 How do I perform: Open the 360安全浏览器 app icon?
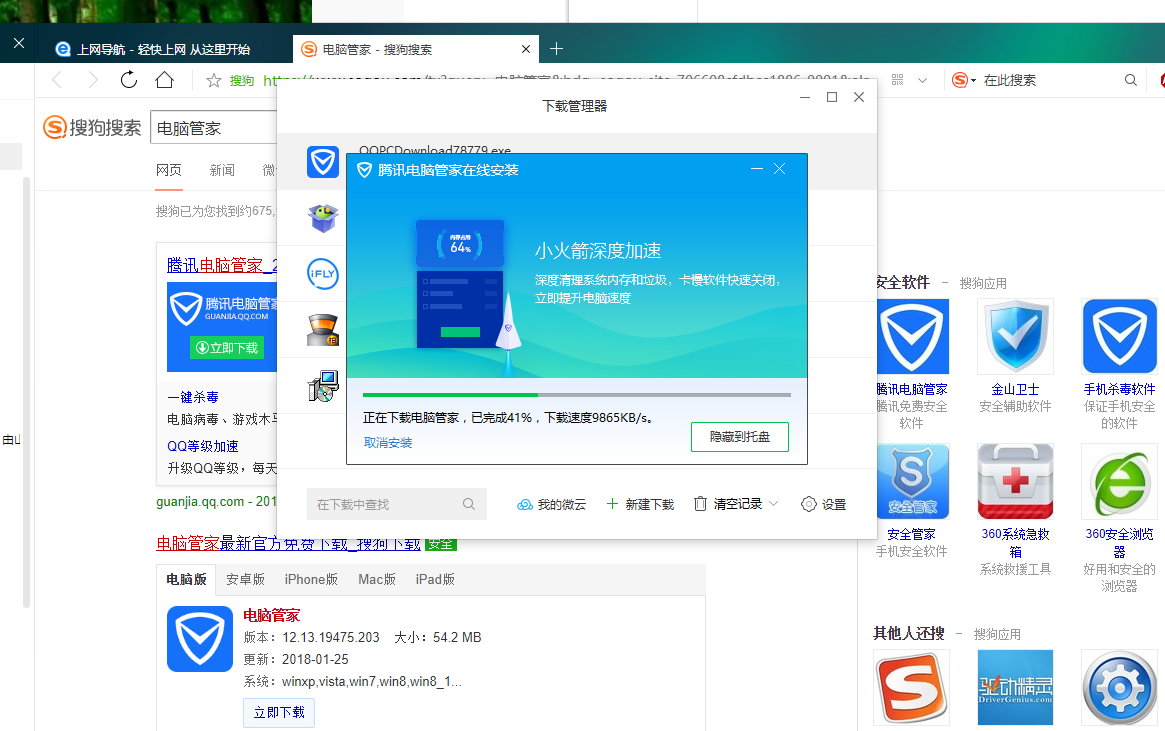(x=1119, y=481)
